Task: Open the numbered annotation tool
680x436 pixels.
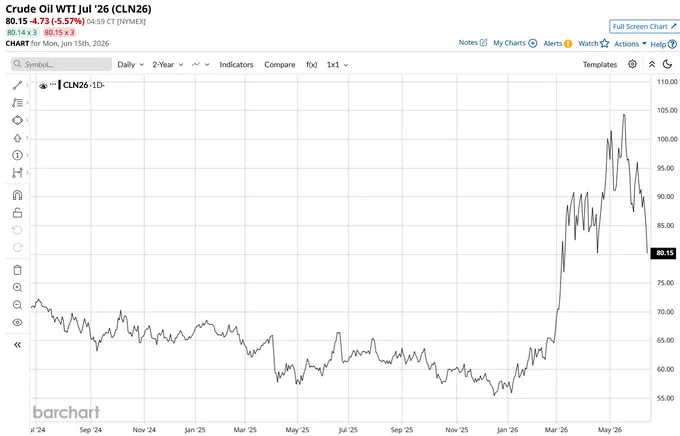Action: pos(17,155)
